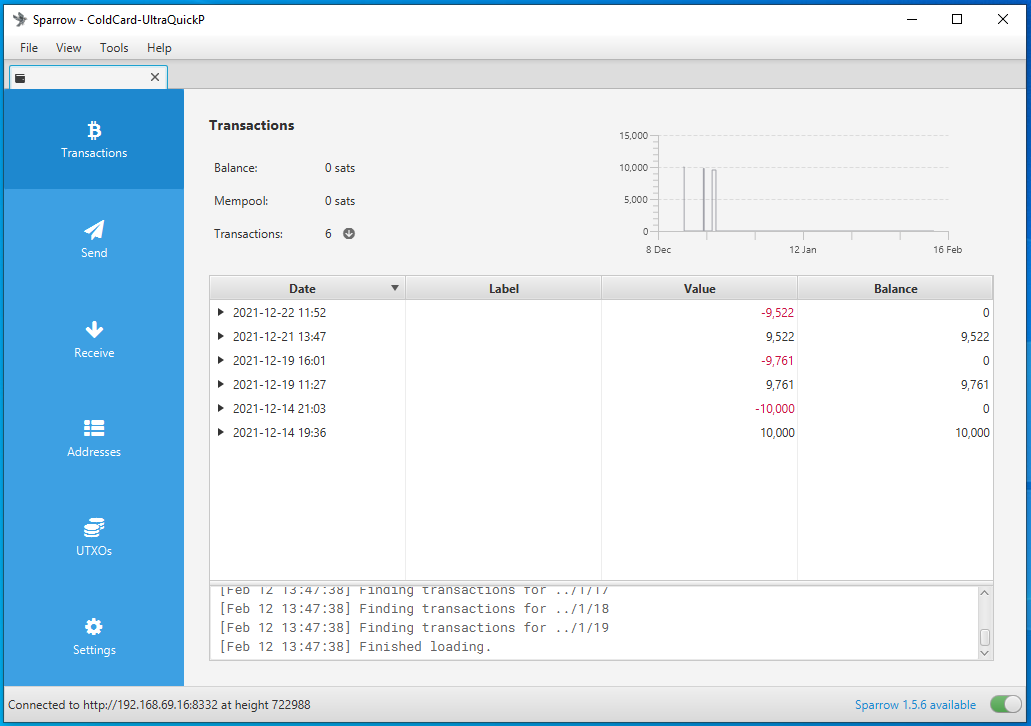Close the wallet tab
Viewport: 1031px width, 726px height.
[155, 77]
